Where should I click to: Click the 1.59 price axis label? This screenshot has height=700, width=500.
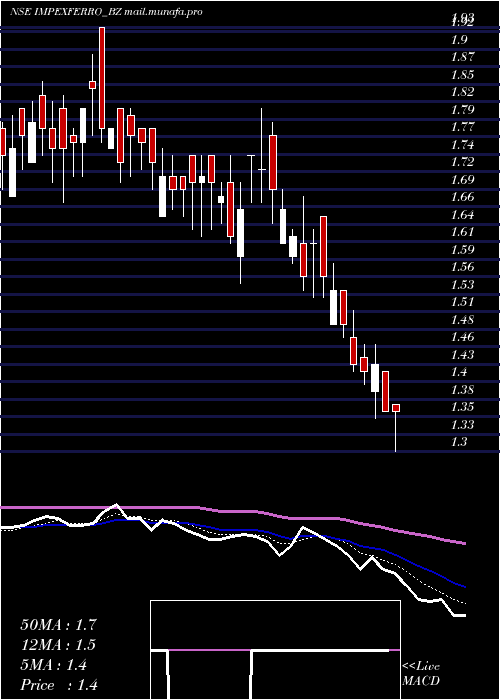click(462, 250)
